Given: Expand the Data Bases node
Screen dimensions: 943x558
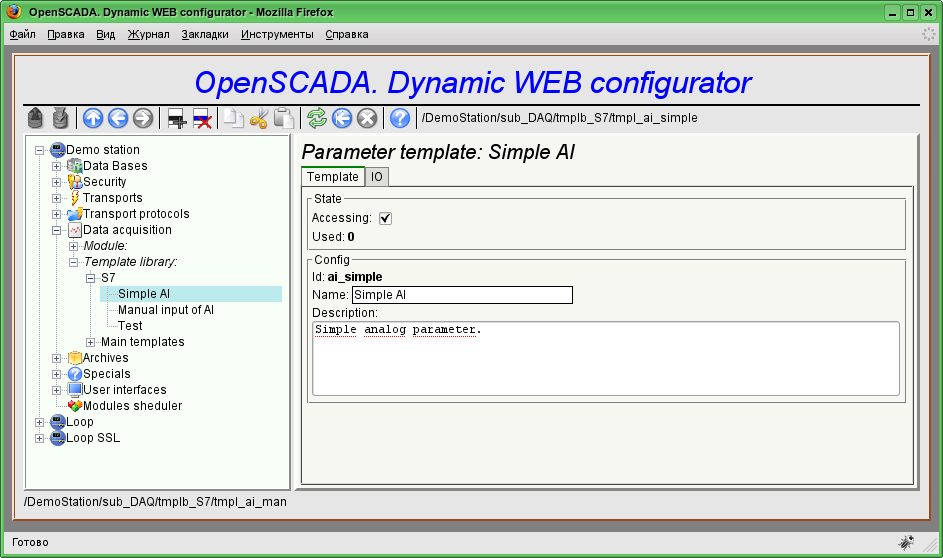Looking at the screenshot, I should pyautogui.click(x=57, y=166).
